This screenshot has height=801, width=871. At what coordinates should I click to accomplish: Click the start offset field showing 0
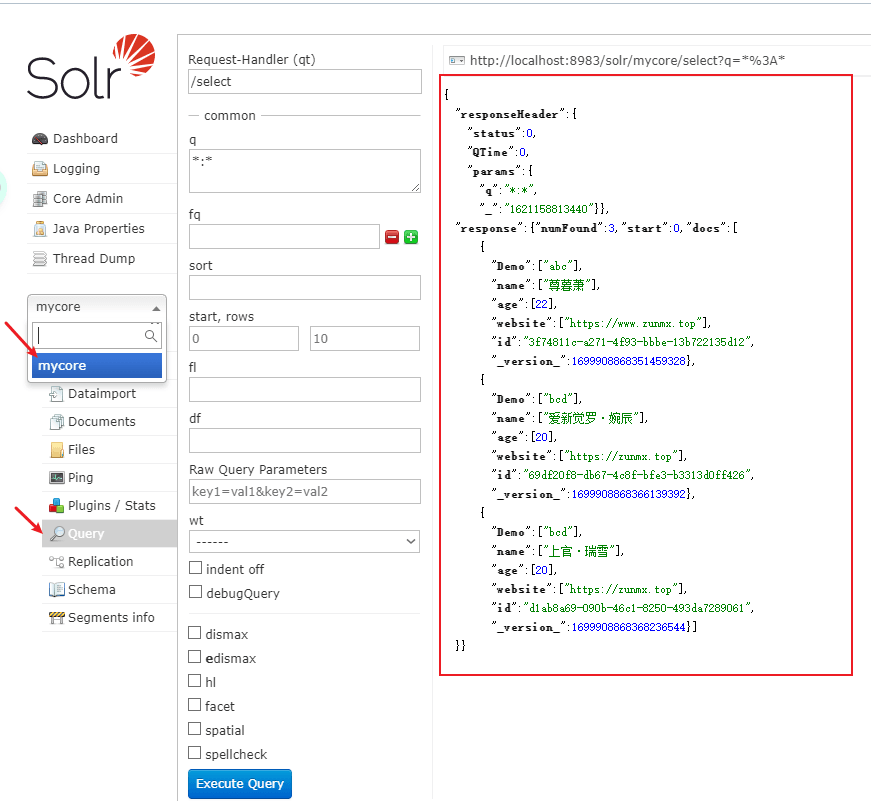(244, 339)
